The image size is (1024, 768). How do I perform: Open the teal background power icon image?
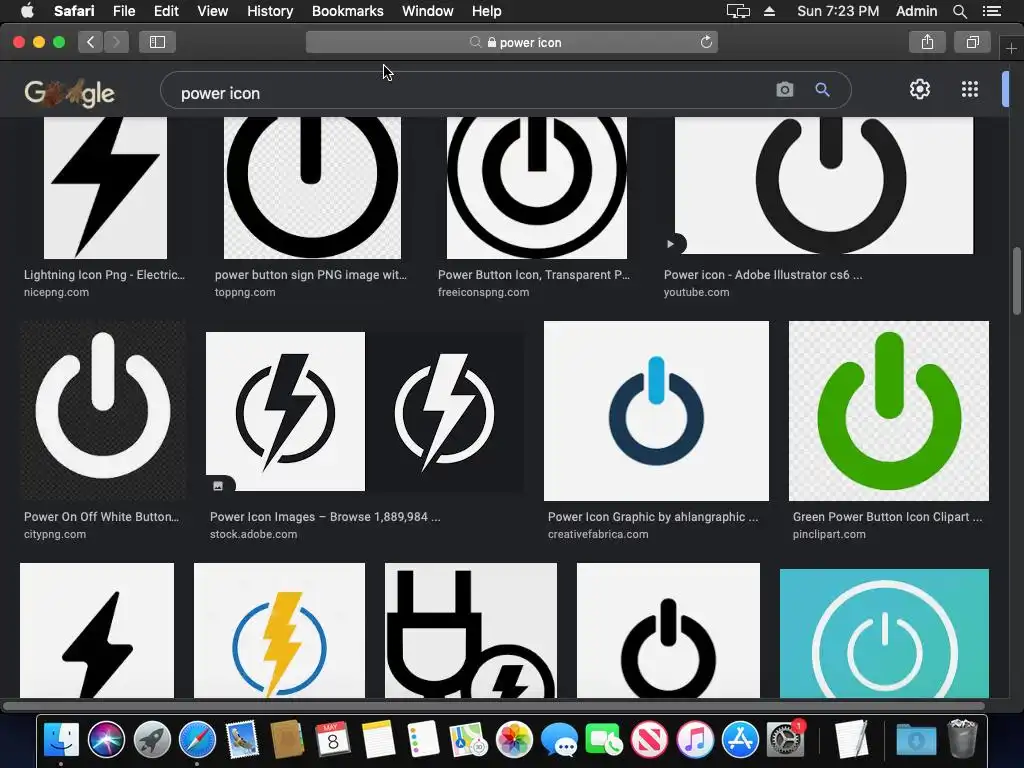pos(884,633)
